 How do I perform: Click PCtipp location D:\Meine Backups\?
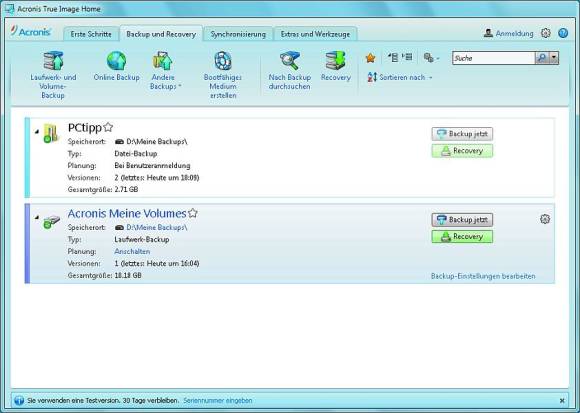point(156,142)
